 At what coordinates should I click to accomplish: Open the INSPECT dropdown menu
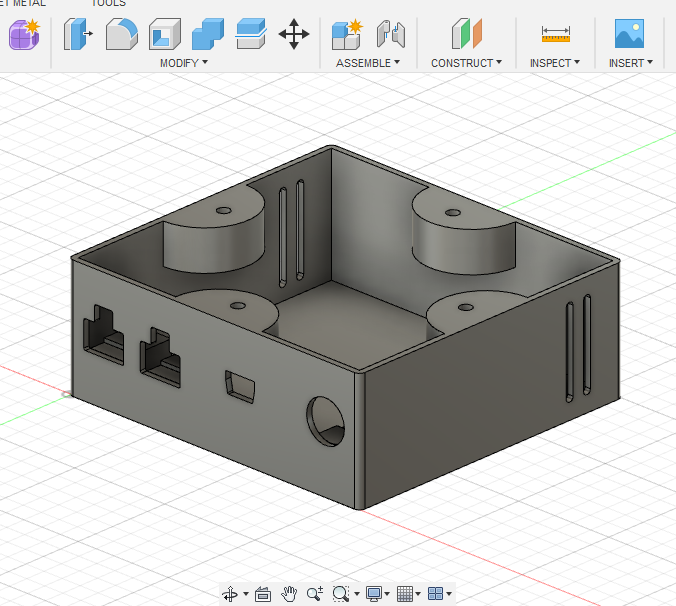555,63
